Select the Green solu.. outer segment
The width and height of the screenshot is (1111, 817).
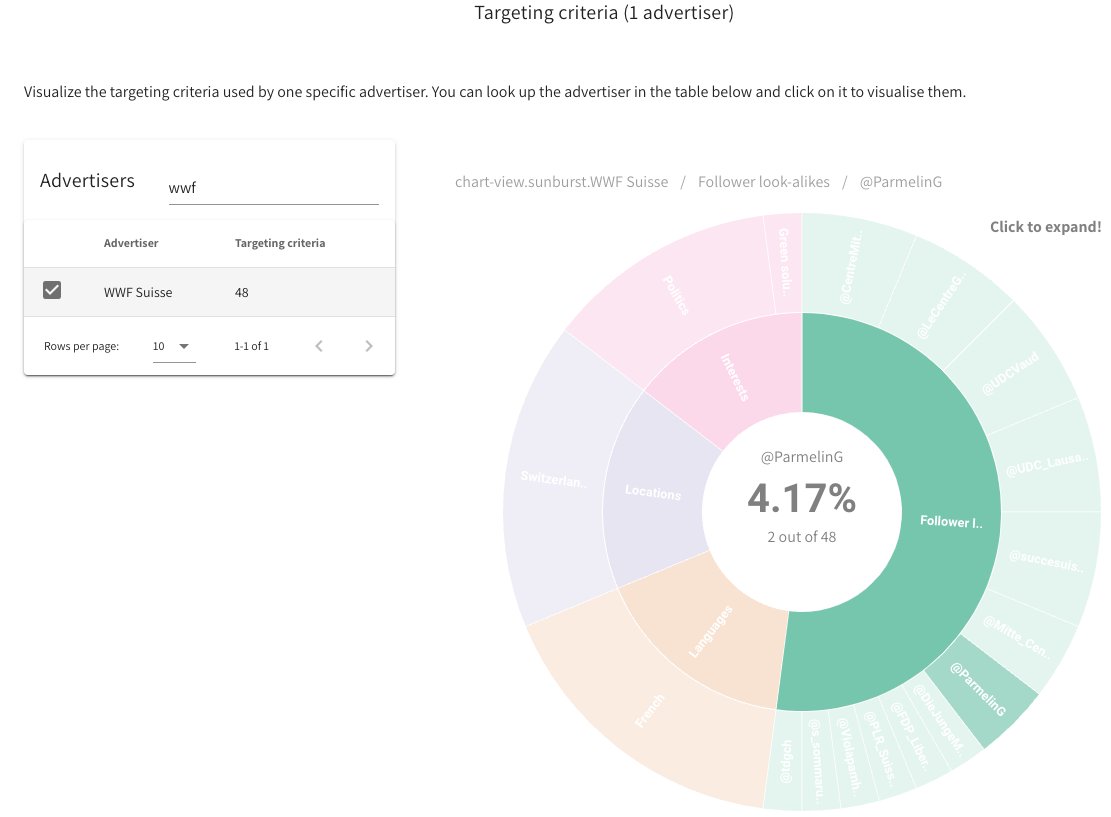tap(784, 262)
